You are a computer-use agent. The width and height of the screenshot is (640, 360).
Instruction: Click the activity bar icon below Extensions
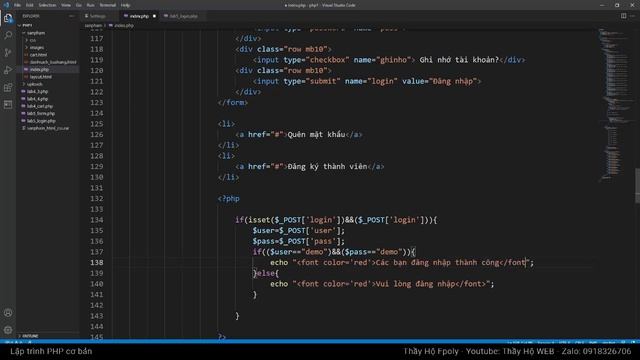point(8,104)
